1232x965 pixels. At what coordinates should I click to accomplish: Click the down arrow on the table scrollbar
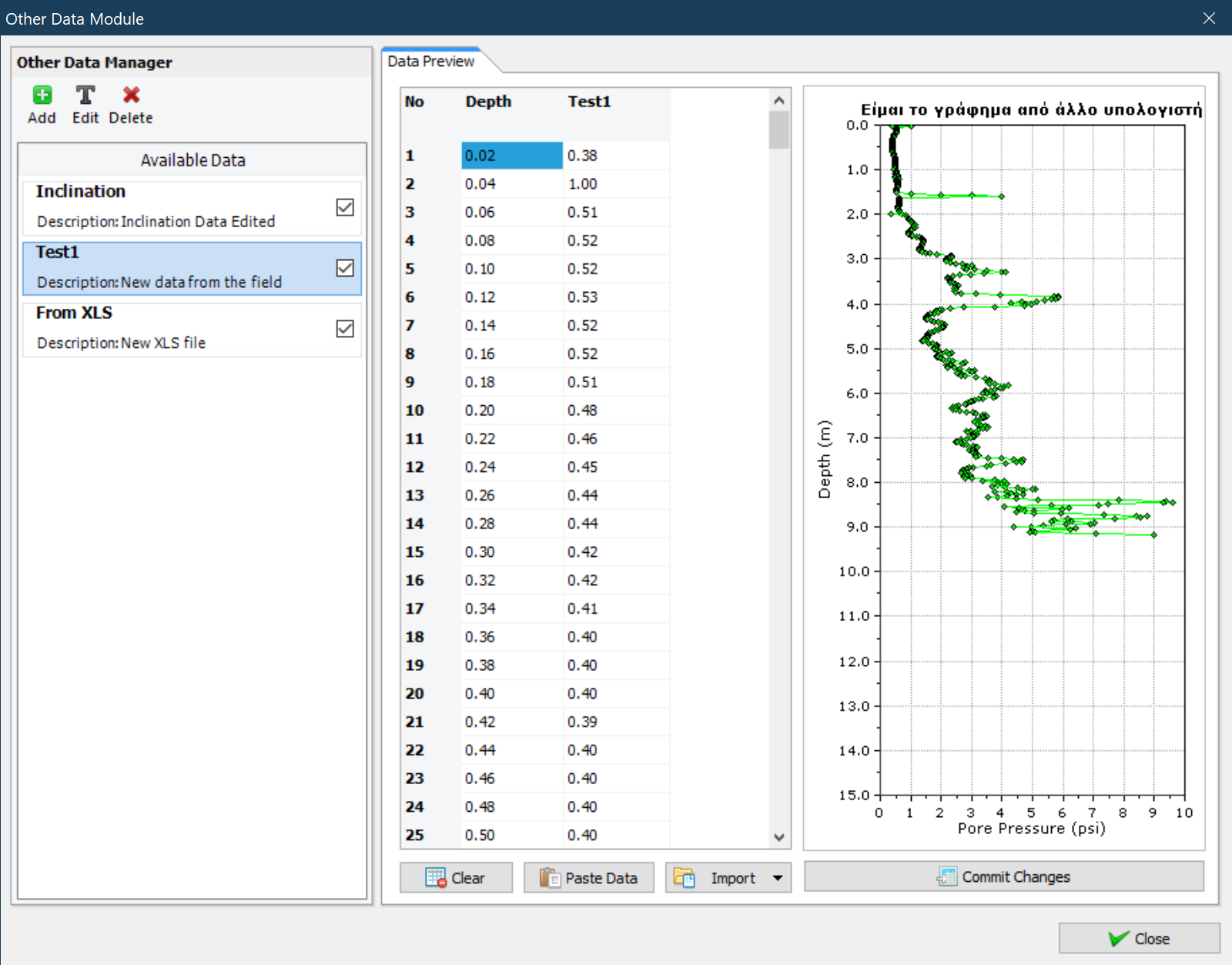(779, 836)
